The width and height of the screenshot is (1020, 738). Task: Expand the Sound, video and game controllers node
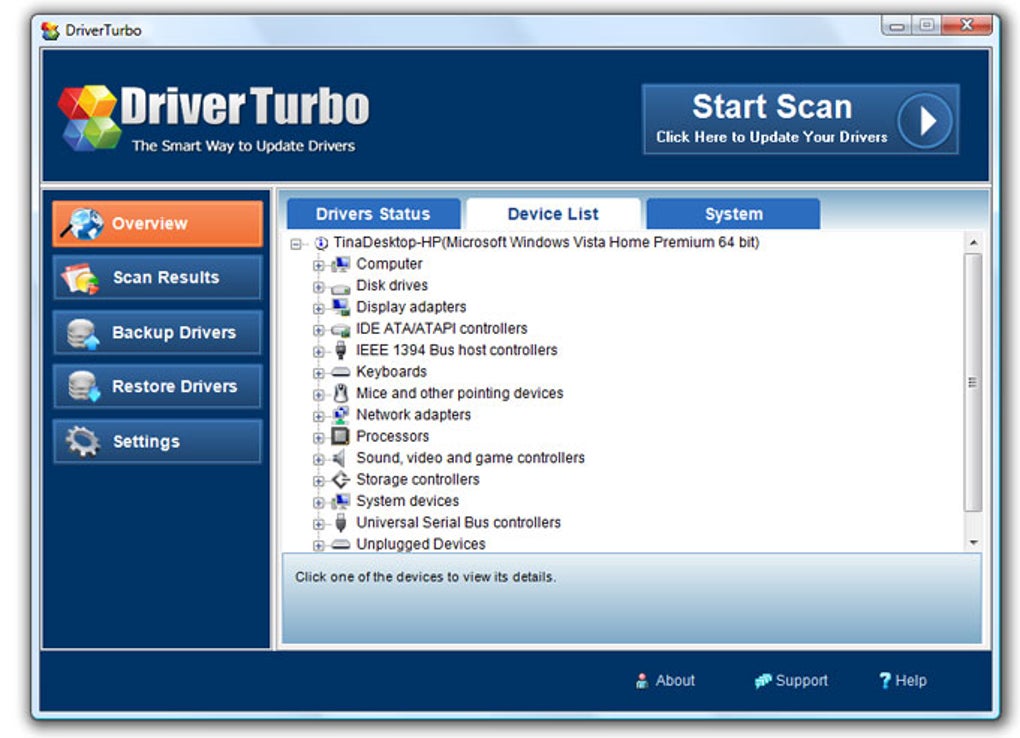pyautogui.click(x=318, y=459)
